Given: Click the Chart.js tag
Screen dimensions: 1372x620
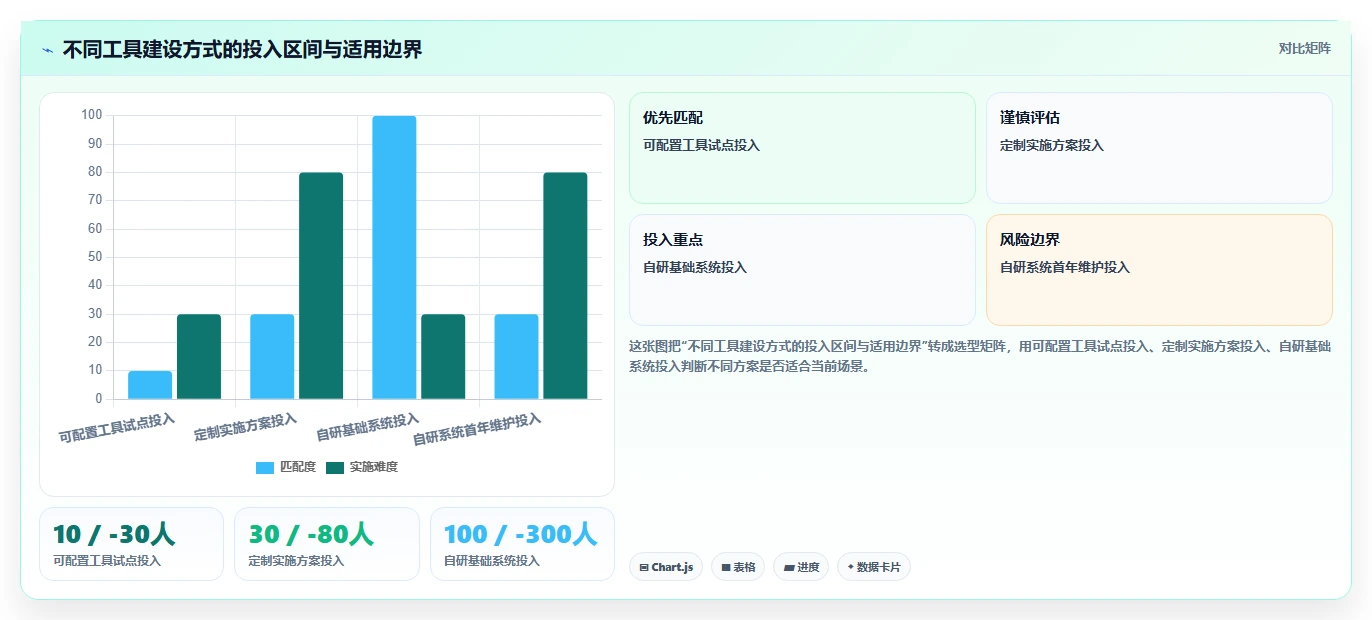Looking at the screenshot, I should click(x=666, y=567).
